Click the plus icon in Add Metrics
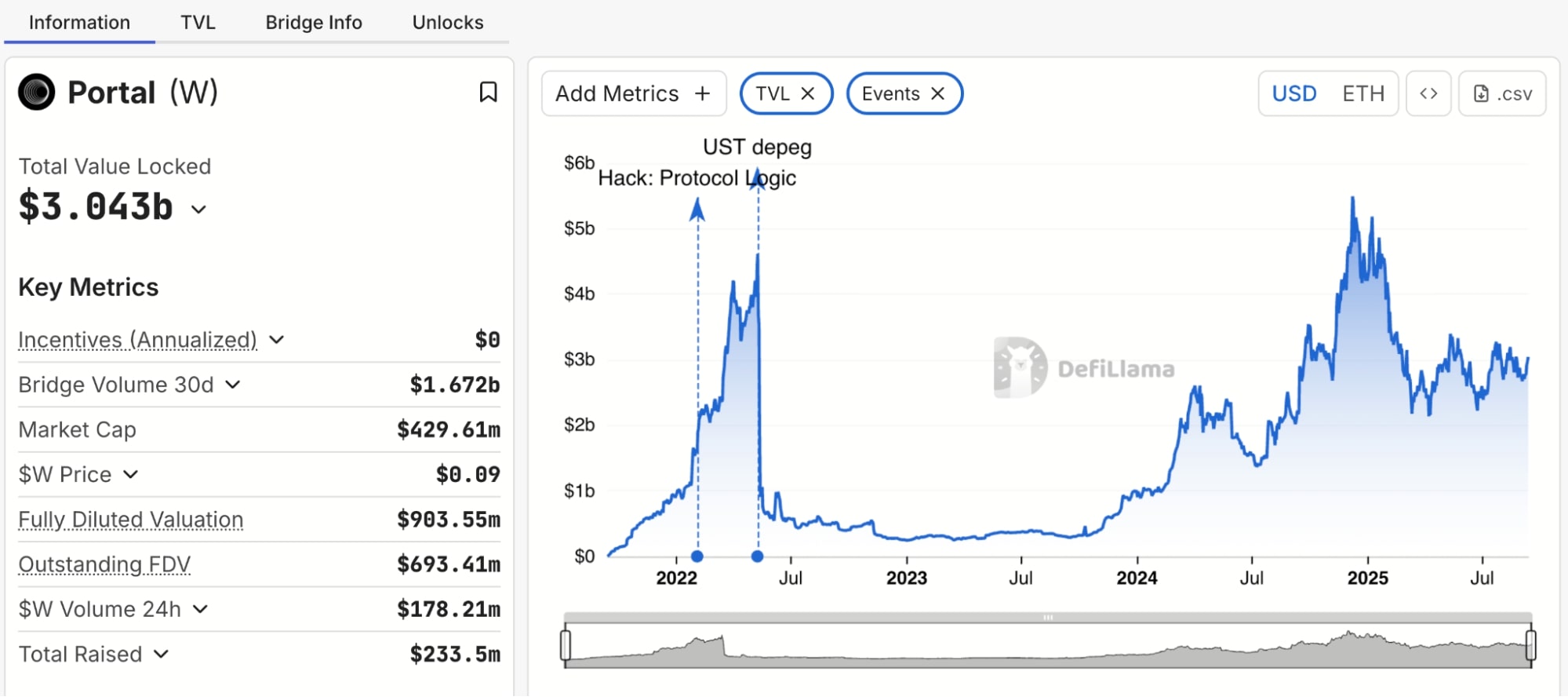Viewport: 1568px width, 697px height. (703, 93)
